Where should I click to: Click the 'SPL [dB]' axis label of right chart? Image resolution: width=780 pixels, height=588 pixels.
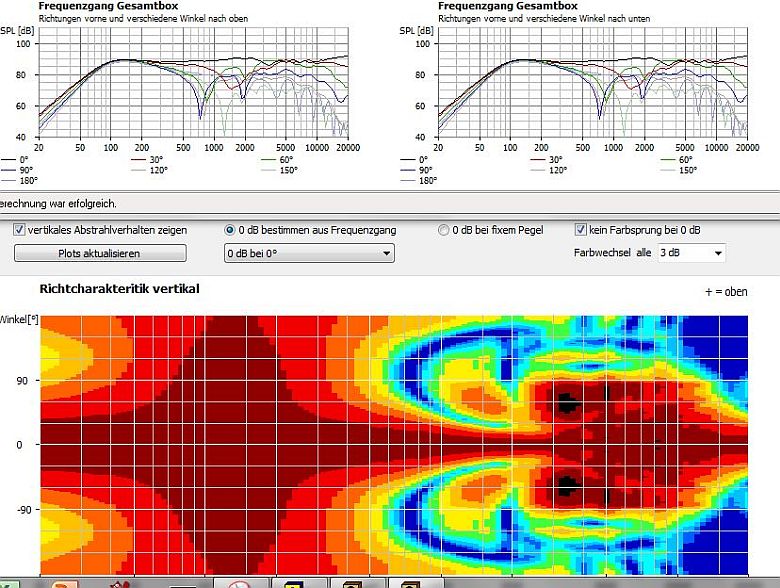pos(417,31)
